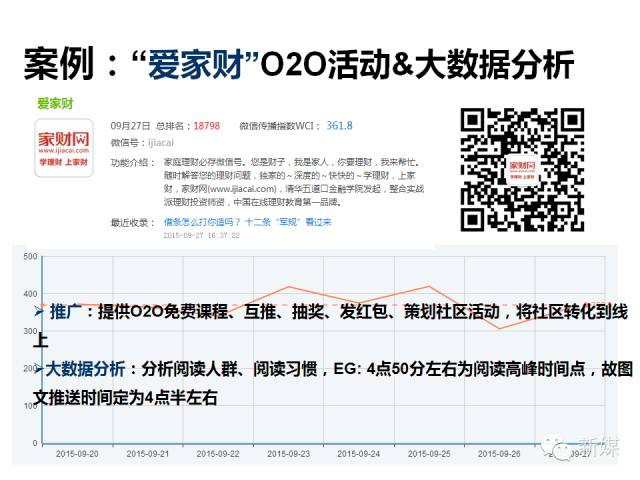640x480 pixels.
Task: Click the chart peak point at 2015-09-25
Action: tap(429, 286)
